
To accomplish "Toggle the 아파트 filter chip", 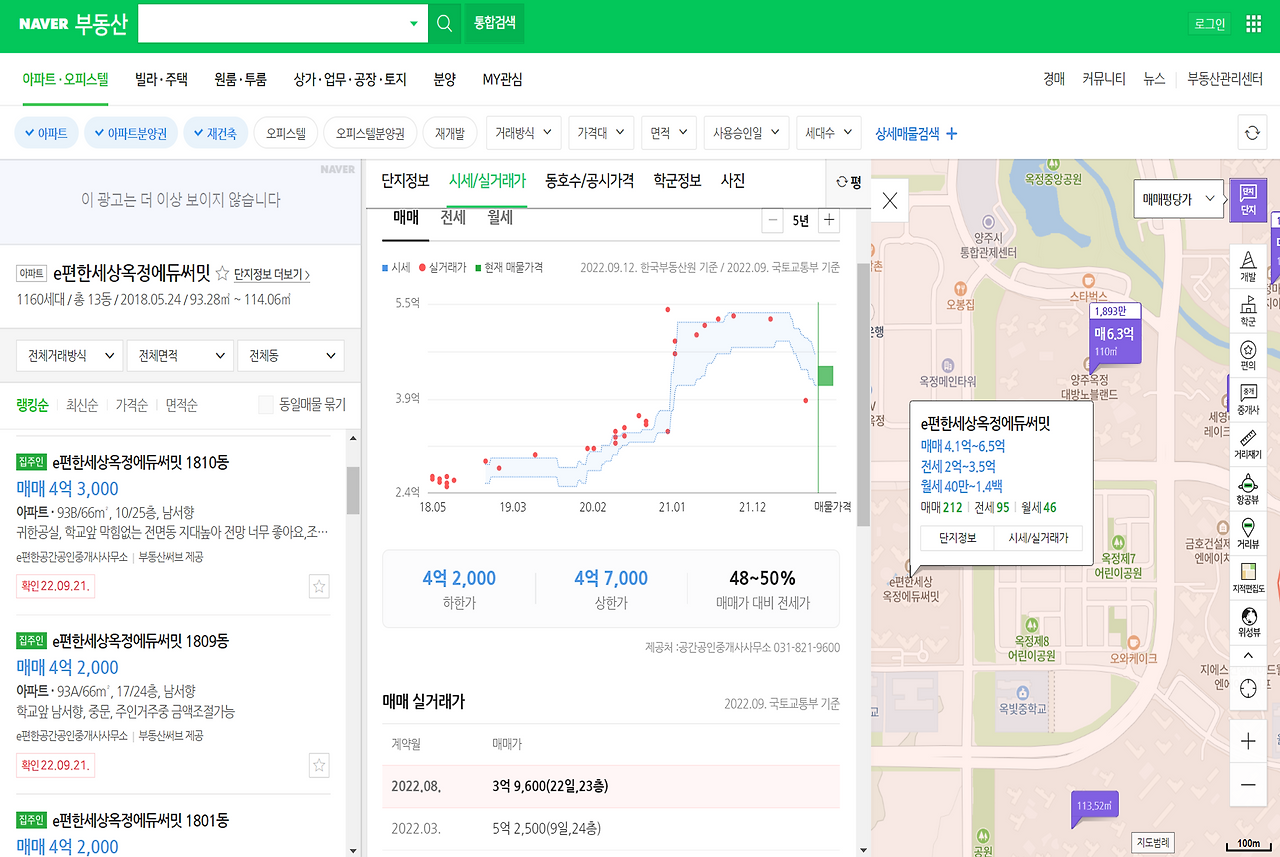I will tap(46, 133).
